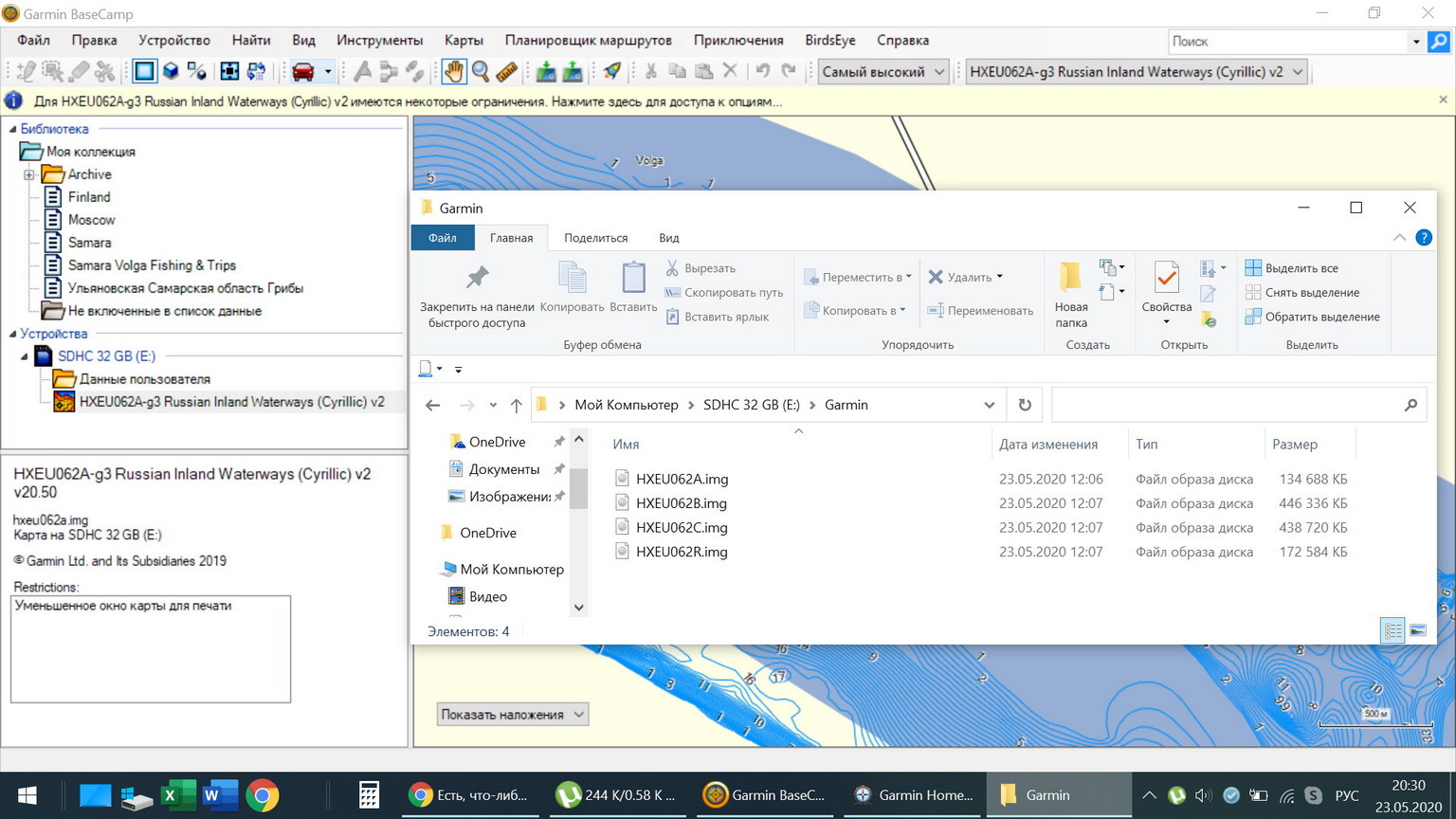This screenshot has width=1456, height=819.
Task: Click the Receive from device icon
Action: (573, 71)
